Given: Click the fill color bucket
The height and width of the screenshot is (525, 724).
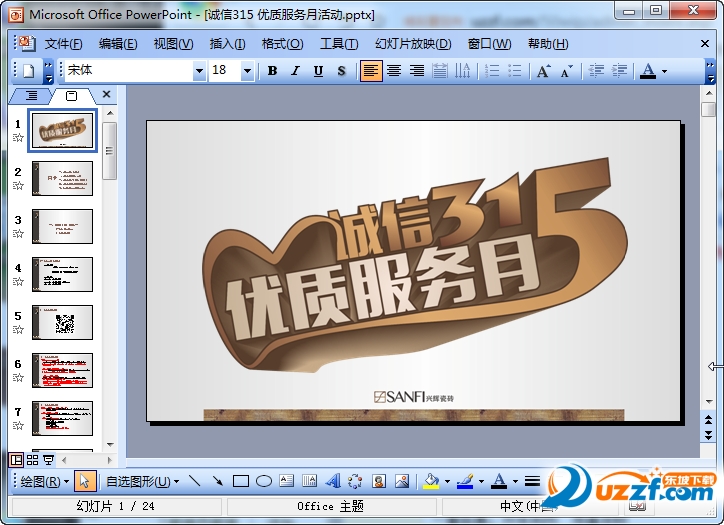Looking at the screenshot, I should tap(430, 481).
